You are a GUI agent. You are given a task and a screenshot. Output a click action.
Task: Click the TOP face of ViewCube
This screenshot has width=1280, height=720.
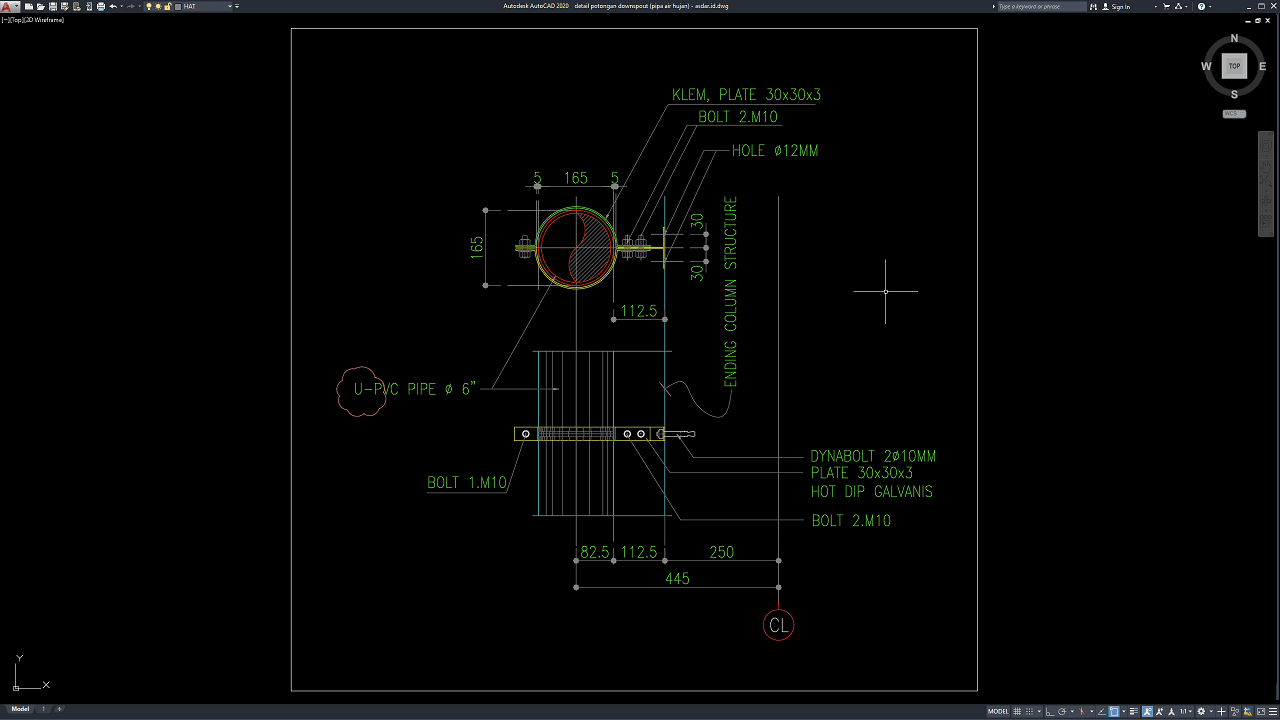click(x=1234, y=66)
